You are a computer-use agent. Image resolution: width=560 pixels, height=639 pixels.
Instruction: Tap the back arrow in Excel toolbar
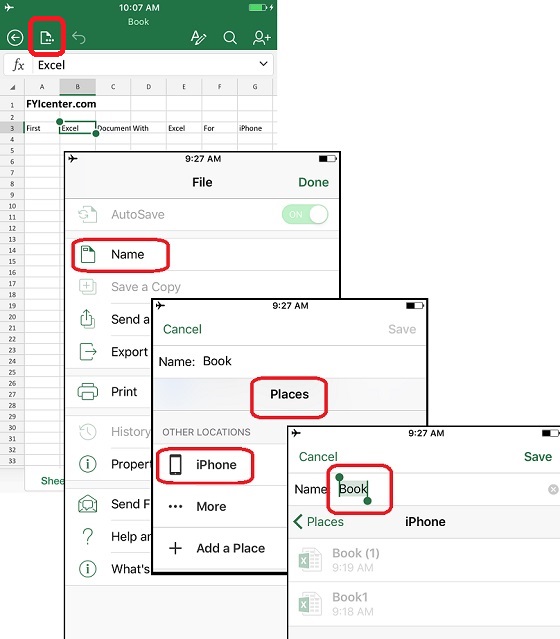pyautogui.click(x=15, y=38)
